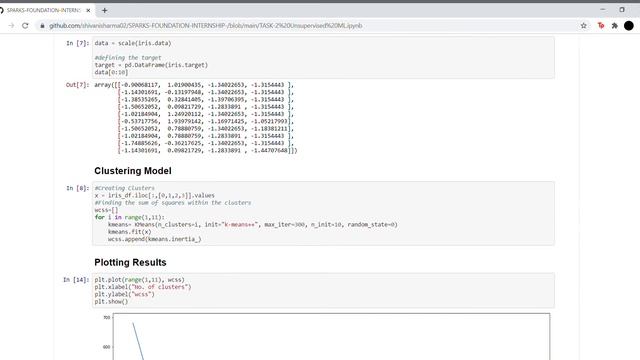Viewport: 640px width, 360px height.
Task: Click the In [8] cell prompt
Action: coord(78,188)
